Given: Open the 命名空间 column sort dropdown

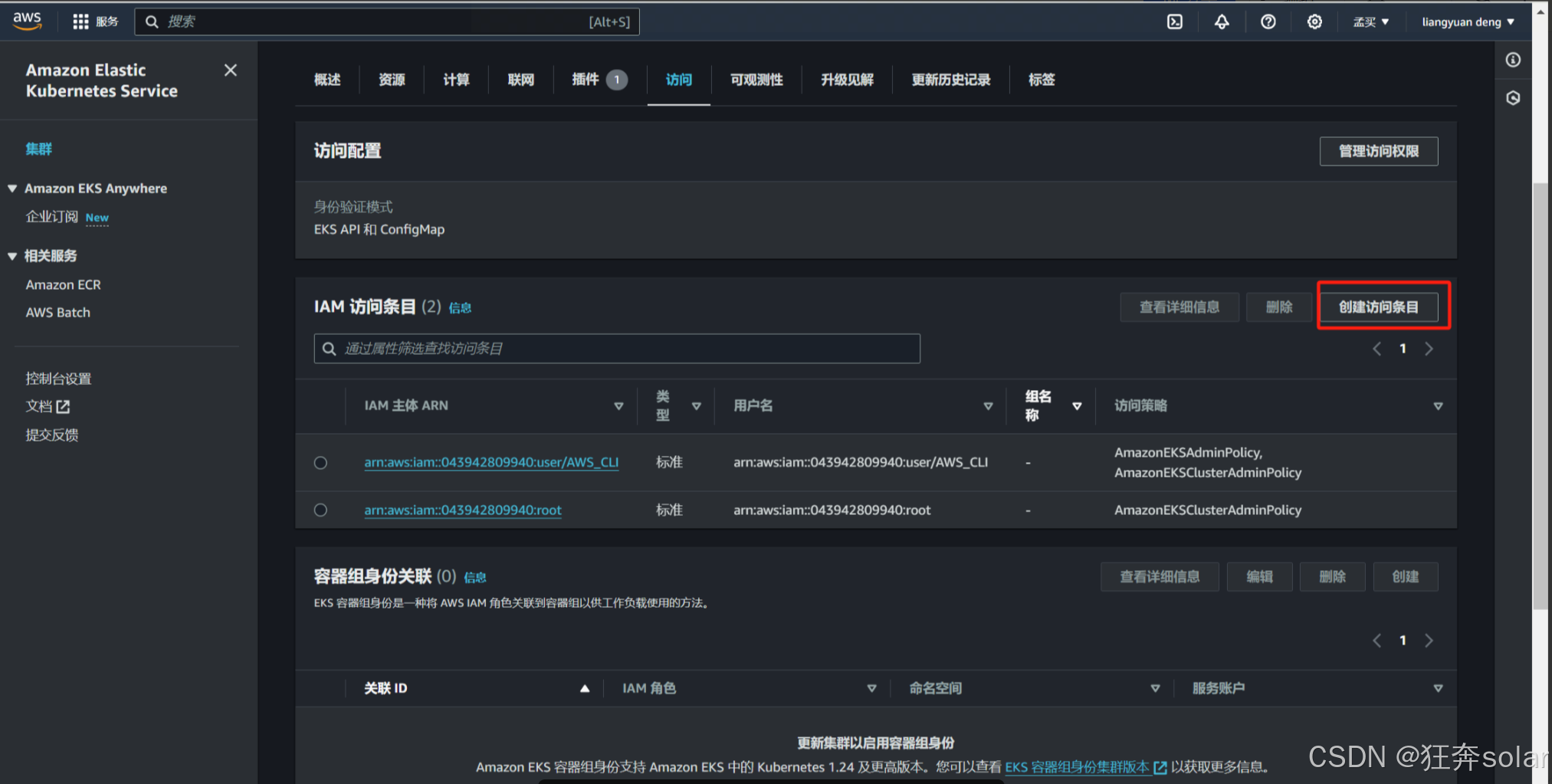Looking at the screenshot, I should pyautogui.click(x=1155, y=688).
